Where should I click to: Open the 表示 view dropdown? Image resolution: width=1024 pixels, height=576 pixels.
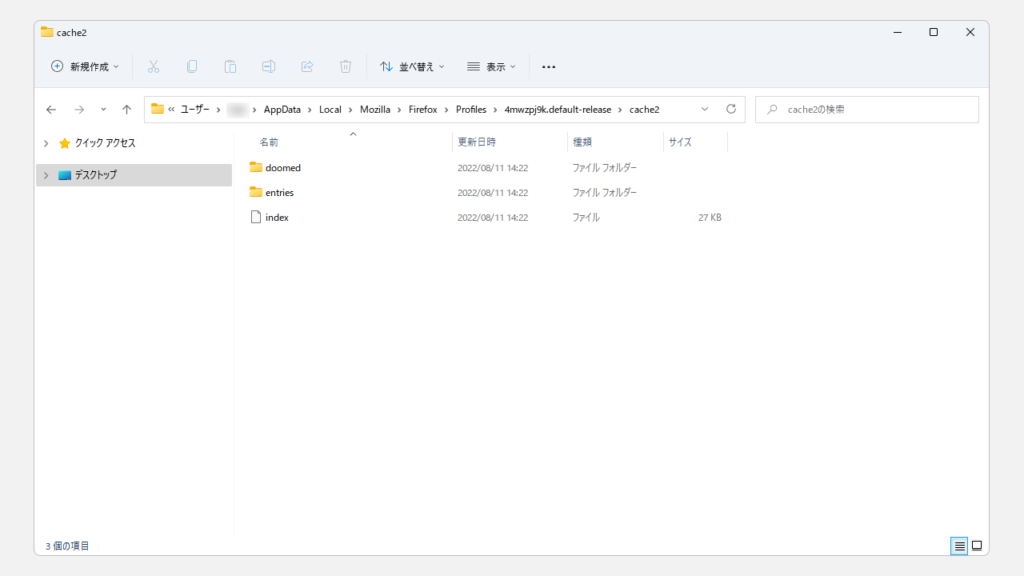point(491,67)
